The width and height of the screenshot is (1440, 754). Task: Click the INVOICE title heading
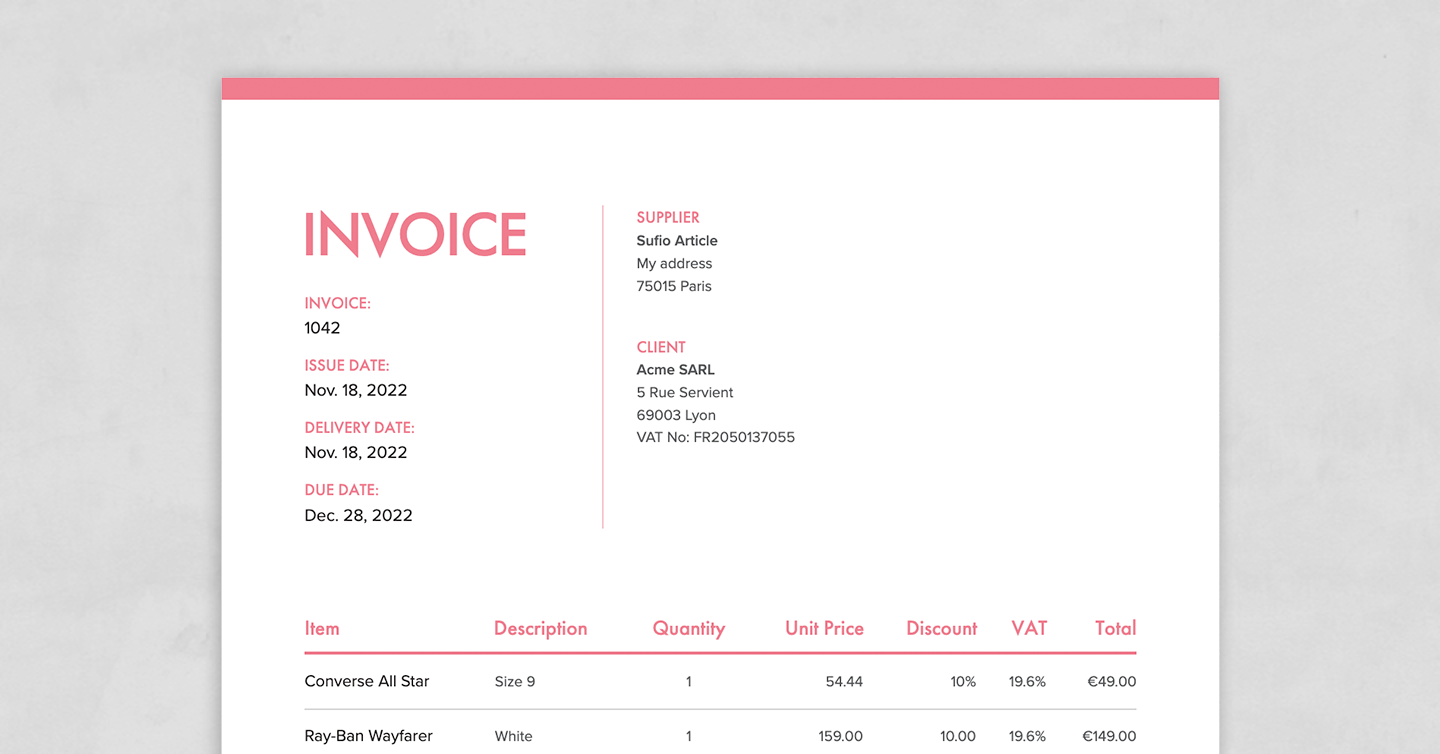pyautogui.click(x=414, y=233)
